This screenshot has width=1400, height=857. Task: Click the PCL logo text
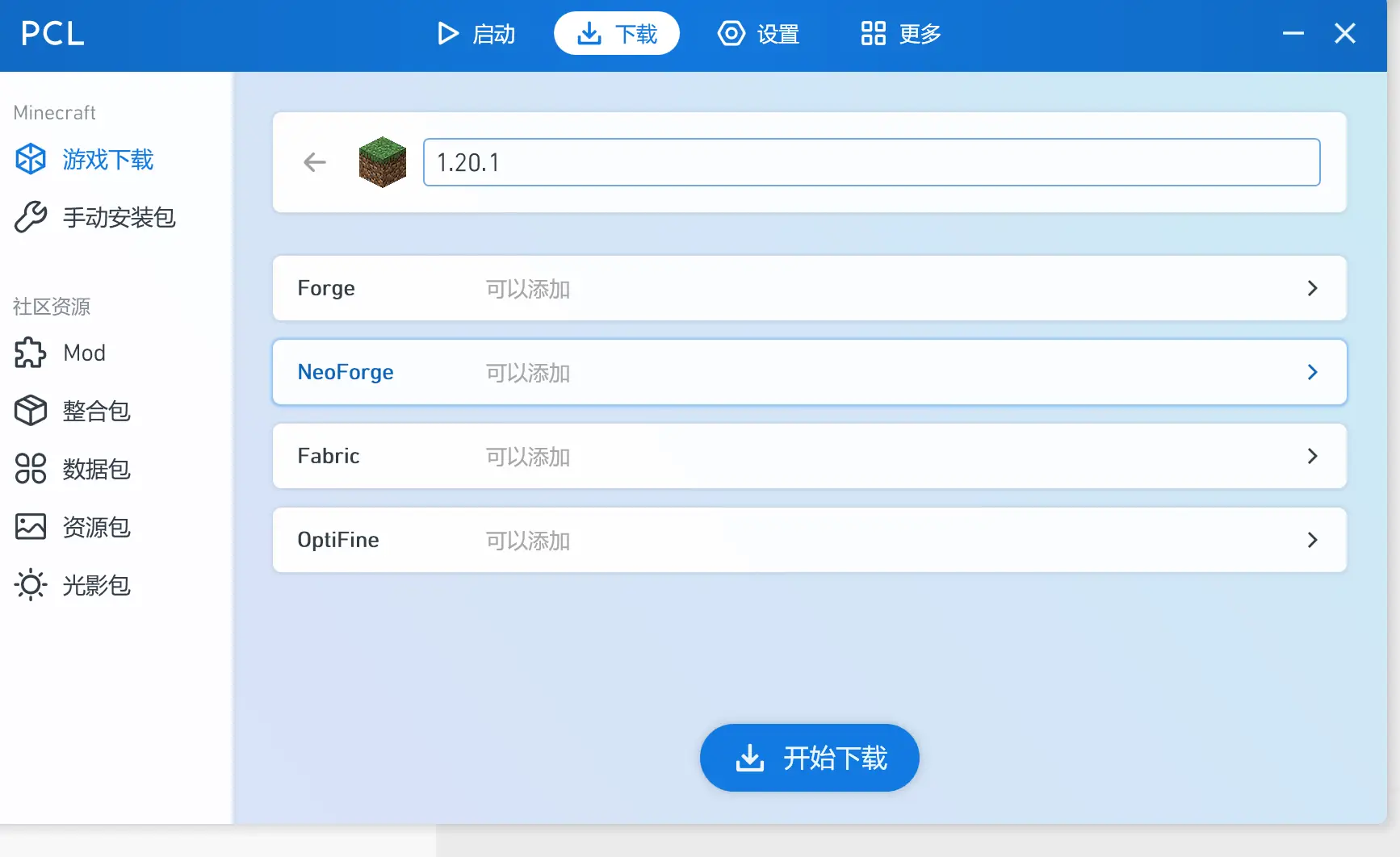[52, 34]
